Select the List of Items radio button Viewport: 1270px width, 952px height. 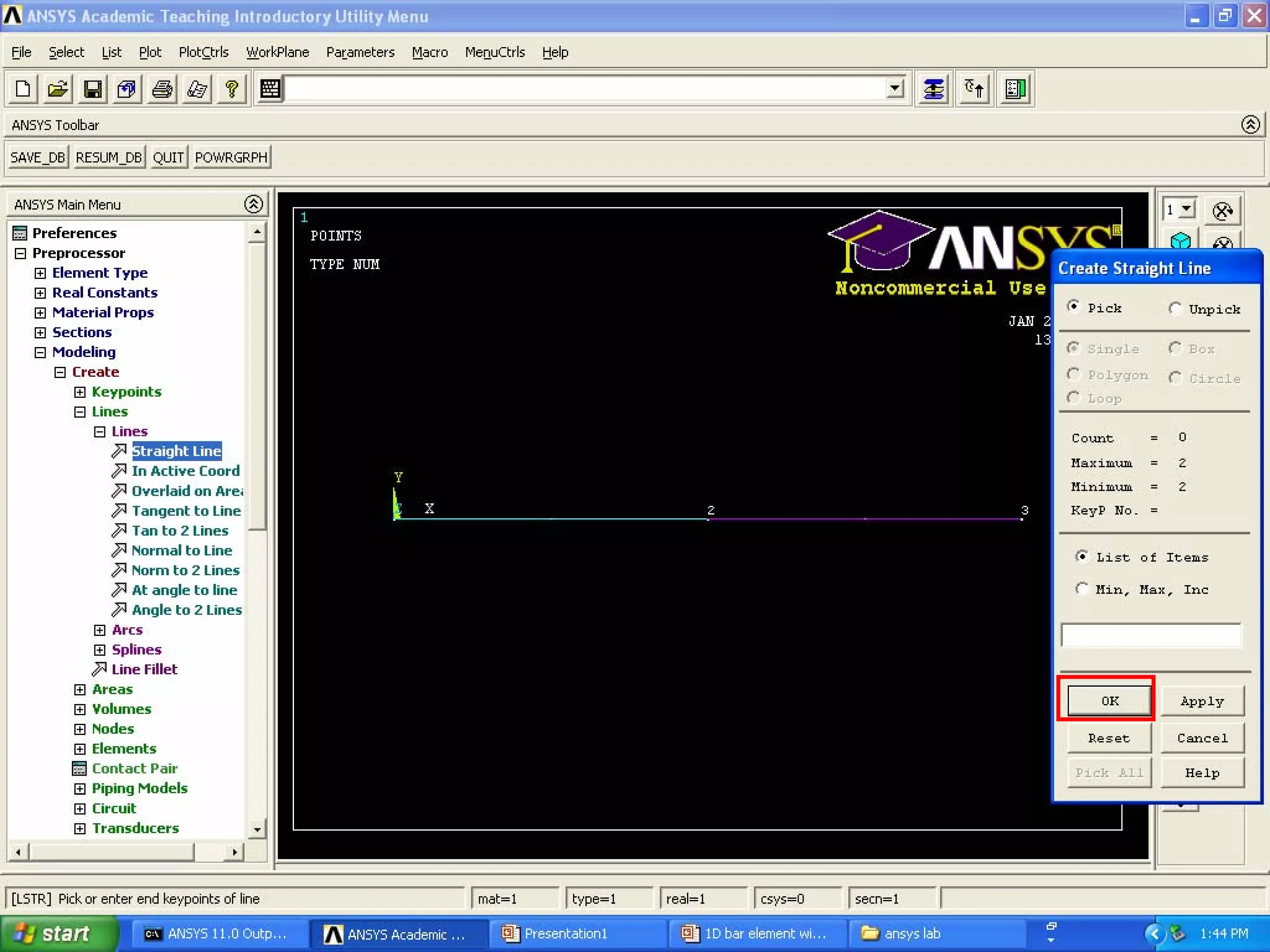[x=1081, y=556]
